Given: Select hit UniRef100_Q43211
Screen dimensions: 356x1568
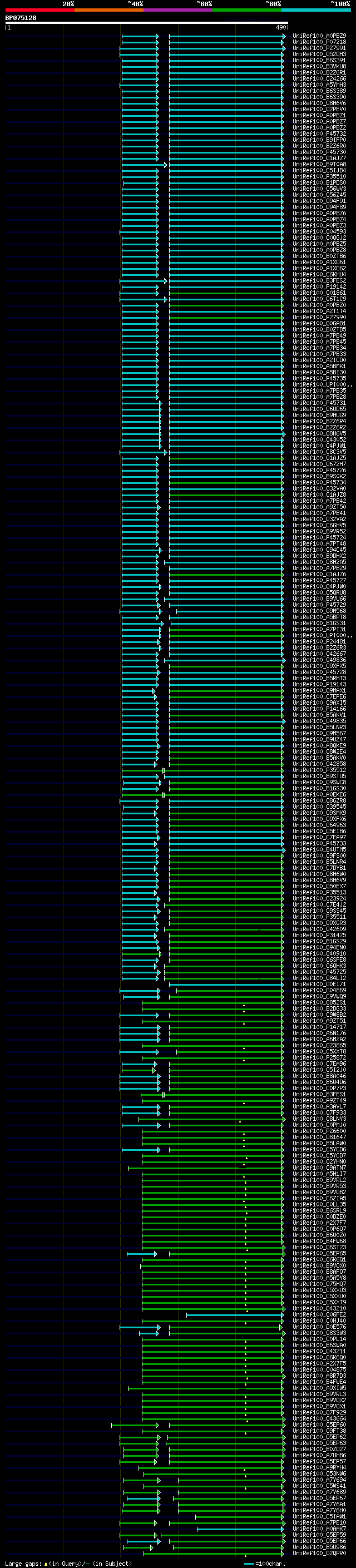Looking at the screenshot, I should point(319,1351).
